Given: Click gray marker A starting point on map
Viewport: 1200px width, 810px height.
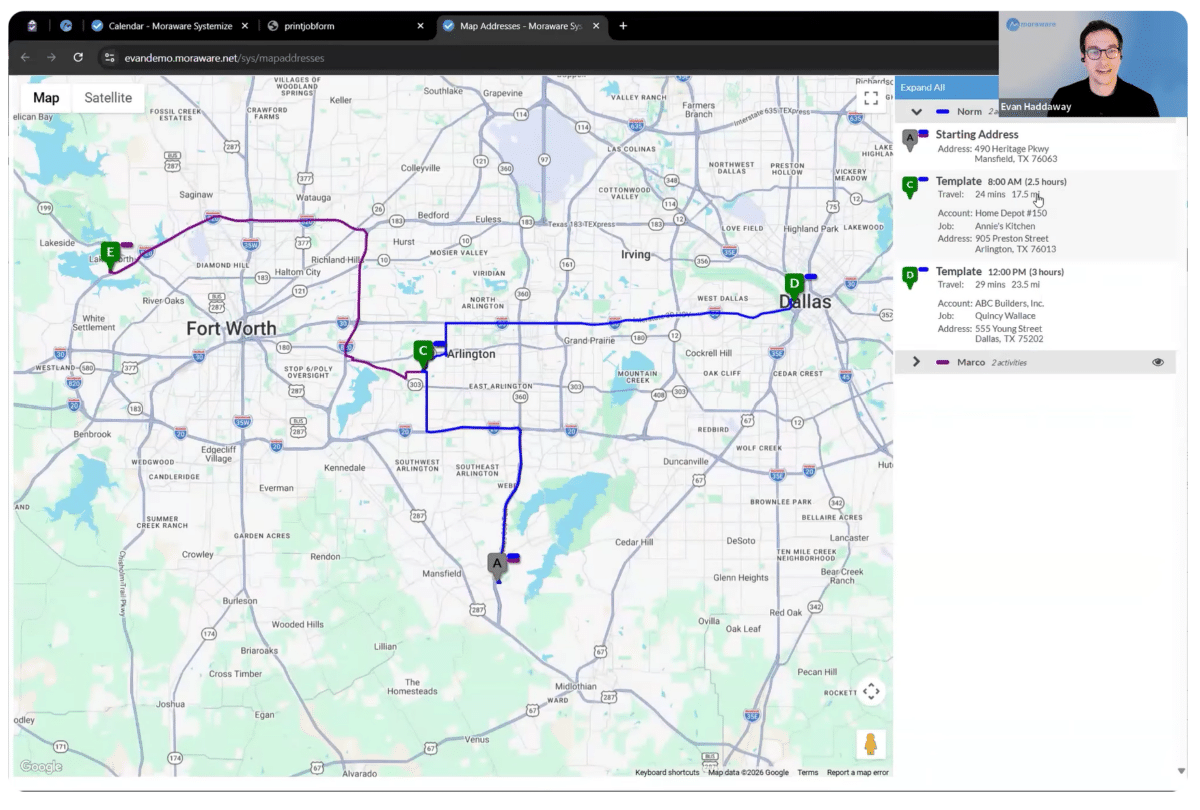Looking at the screenshot, I should tap(497, 564).
